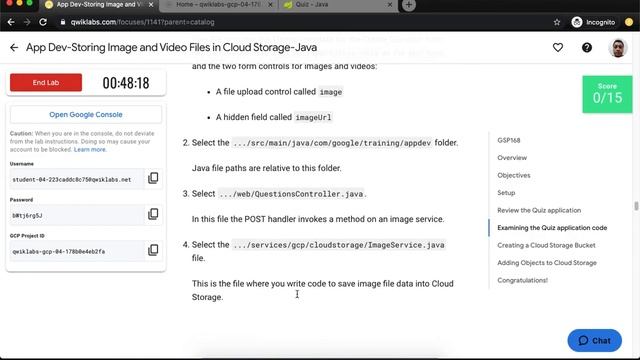Click the ImageService.java path text
Image resolution: width=640 pixels, height=360 pixels.
[x=339, y=245]
